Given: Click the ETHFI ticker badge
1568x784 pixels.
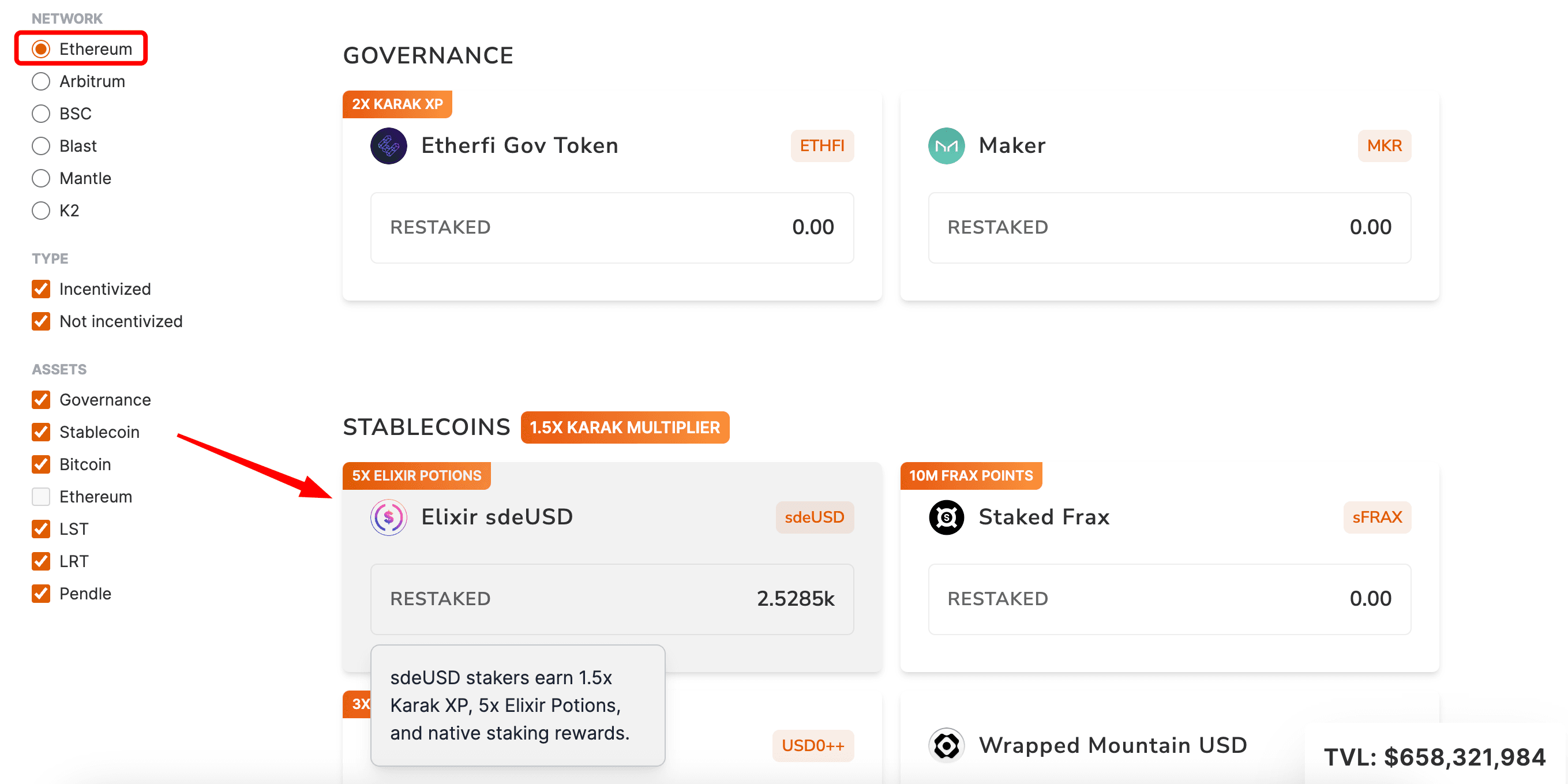Looking at the screenshot, I should [821, 145].
